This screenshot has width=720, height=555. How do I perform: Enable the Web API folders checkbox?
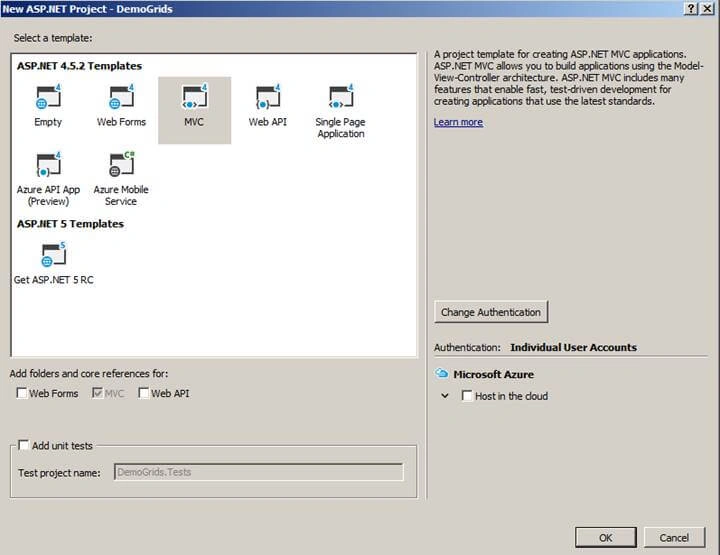coord(144,393)
